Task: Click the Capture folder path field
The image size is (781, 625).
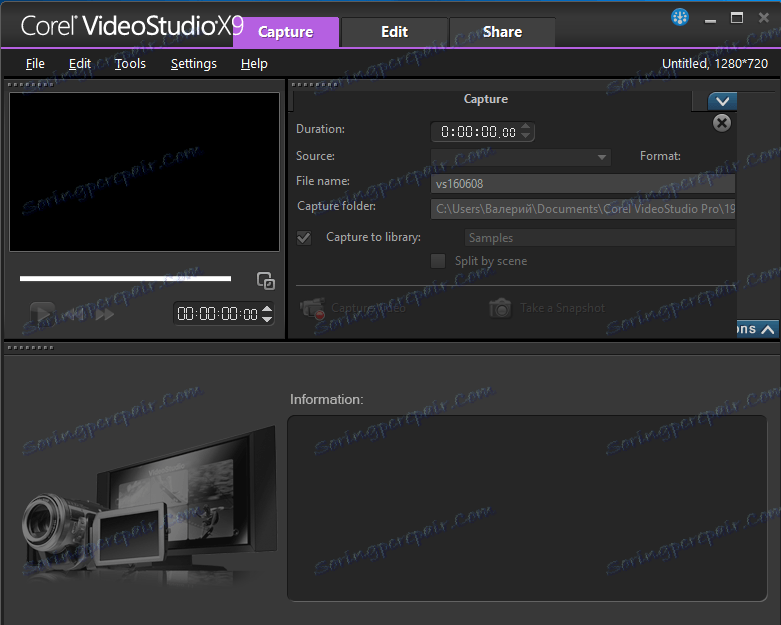Action: (x=583, y=209)
